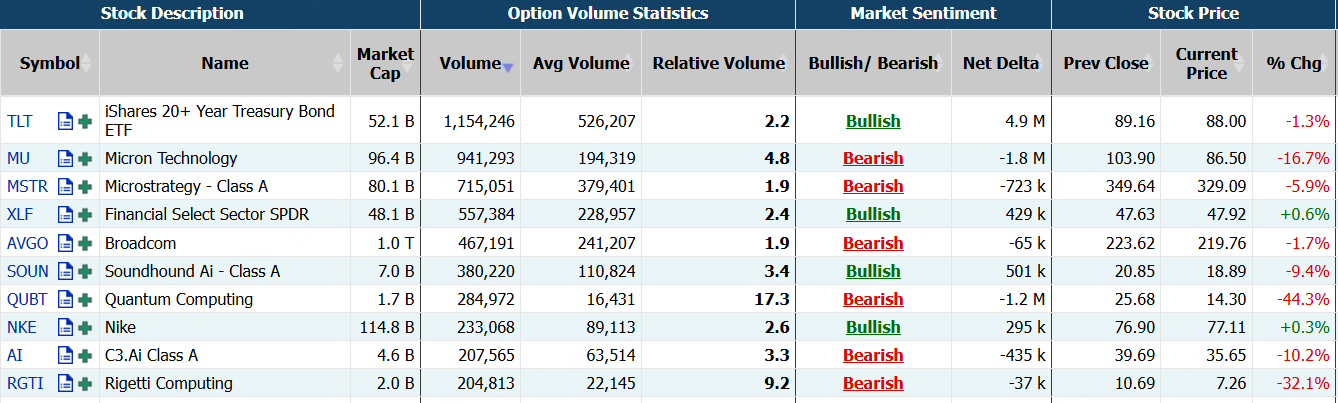This screenshot has width=1338, height=403.
Task: Click the Bearish link for QUBT
Action: [x=873, y=299]
